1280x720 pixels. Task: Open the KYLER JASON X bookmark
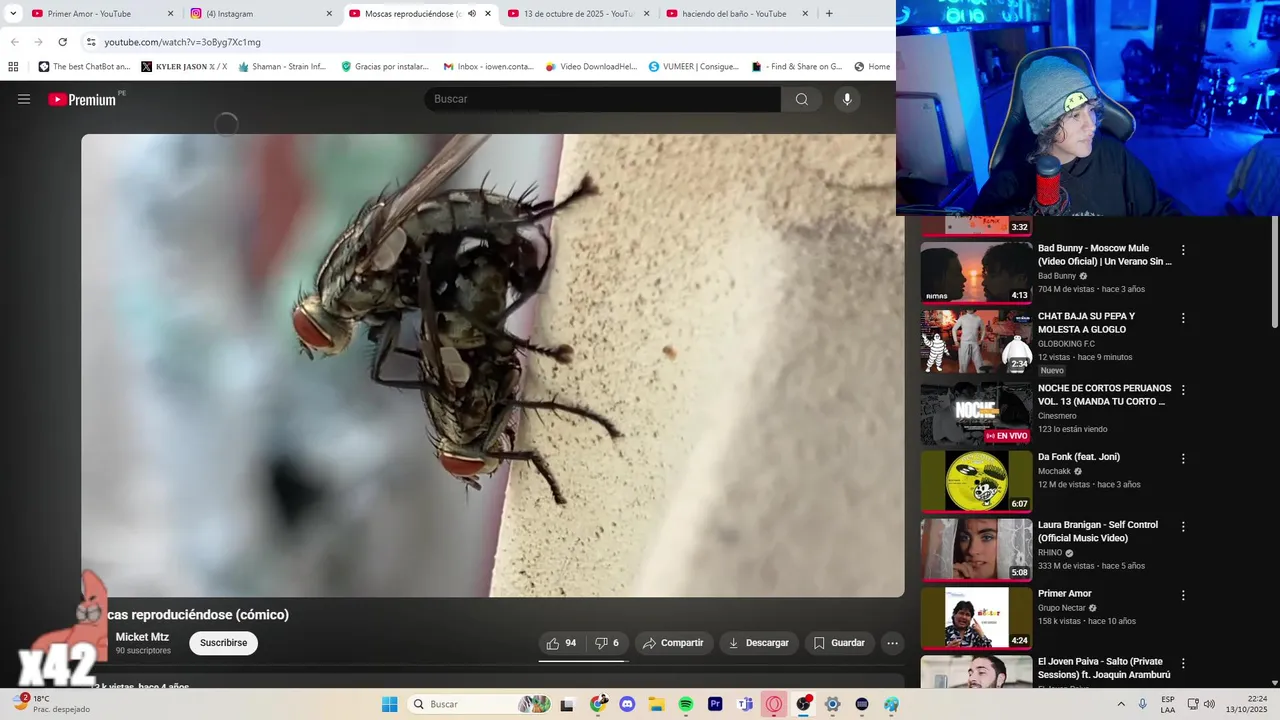(x=184, y=67)
